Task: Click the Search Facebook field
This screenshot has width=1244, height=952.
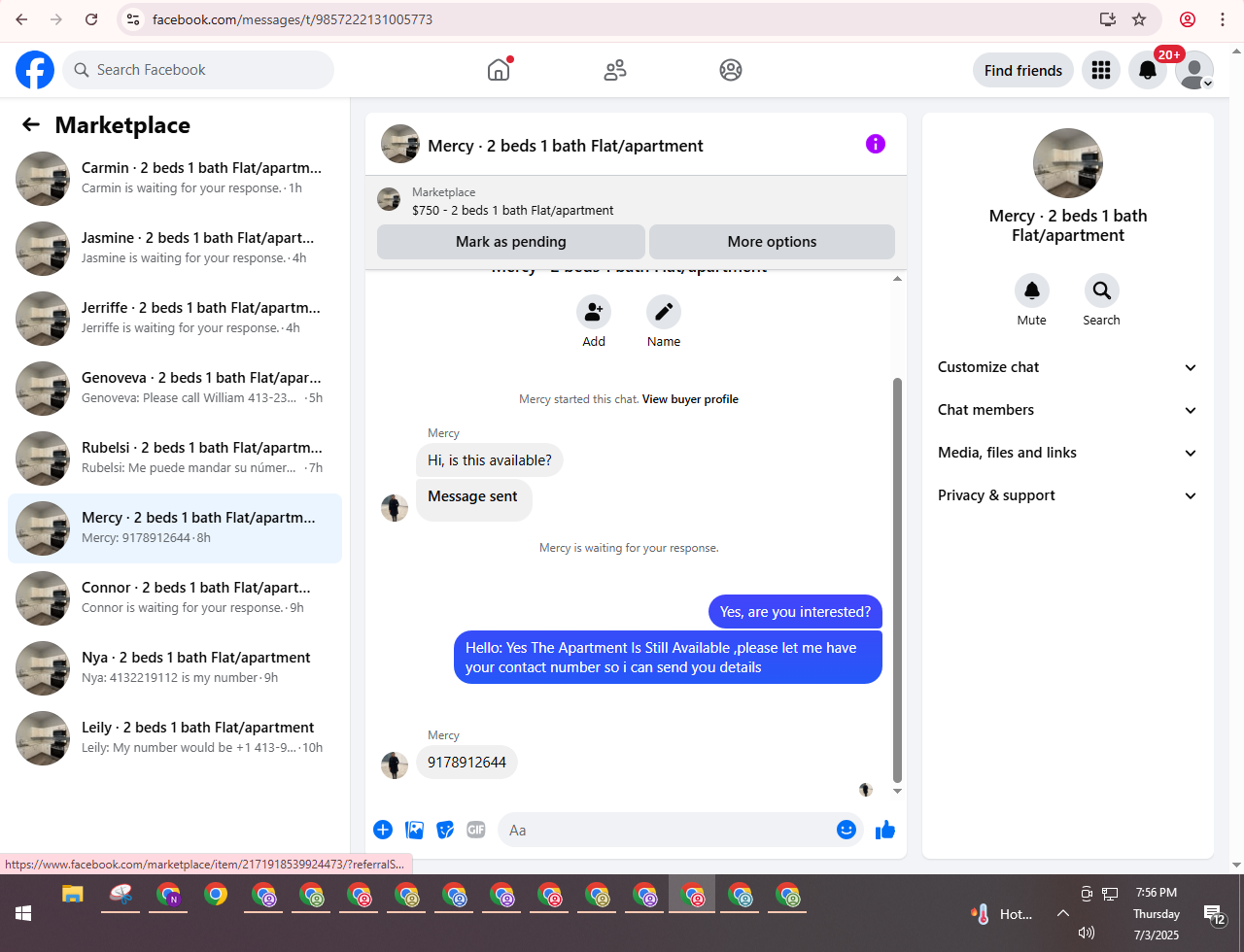Action: coord(198,70)
